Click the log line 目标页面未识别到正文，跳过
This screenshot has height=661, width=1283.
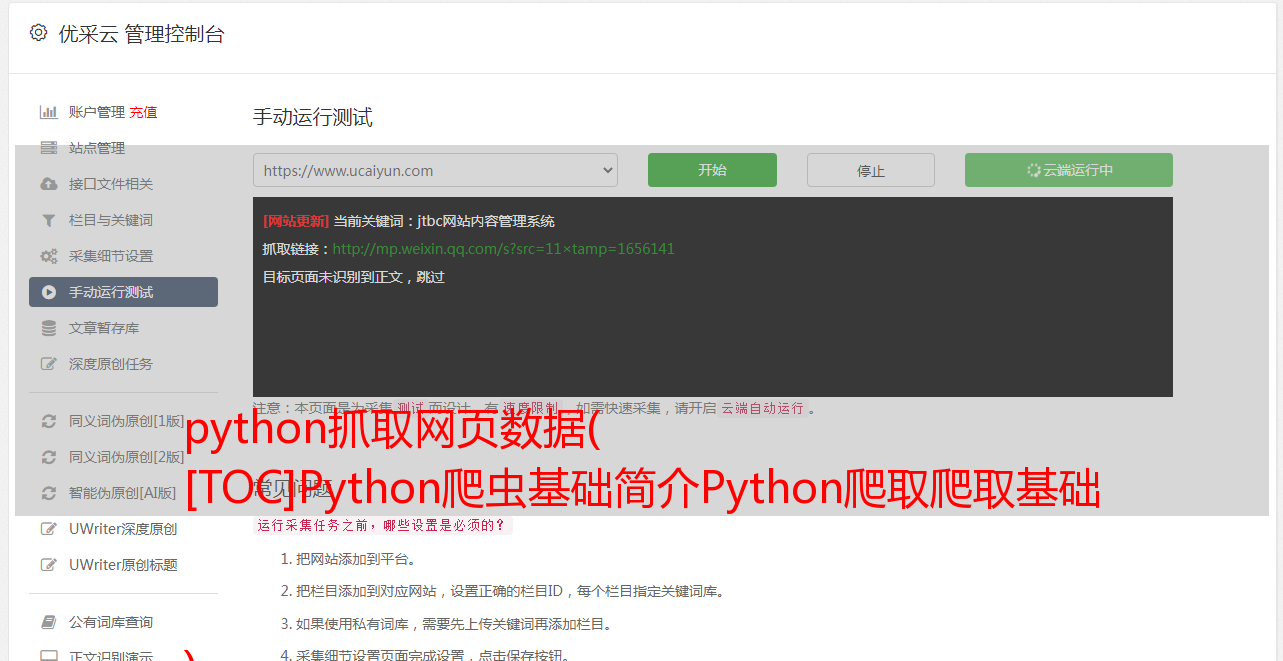pos(354,277)
